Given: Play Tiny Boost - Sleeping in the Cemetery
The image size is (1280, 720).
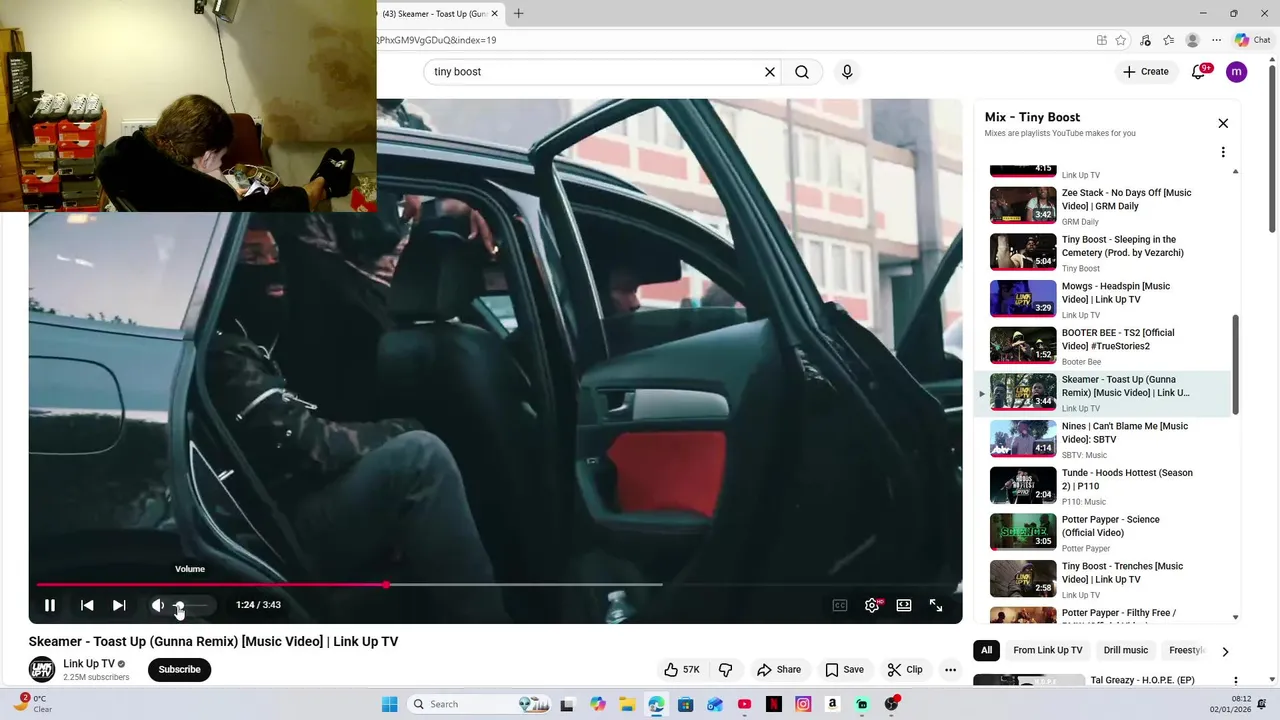Looking at the screenshot, I should tap(1102, 252).
